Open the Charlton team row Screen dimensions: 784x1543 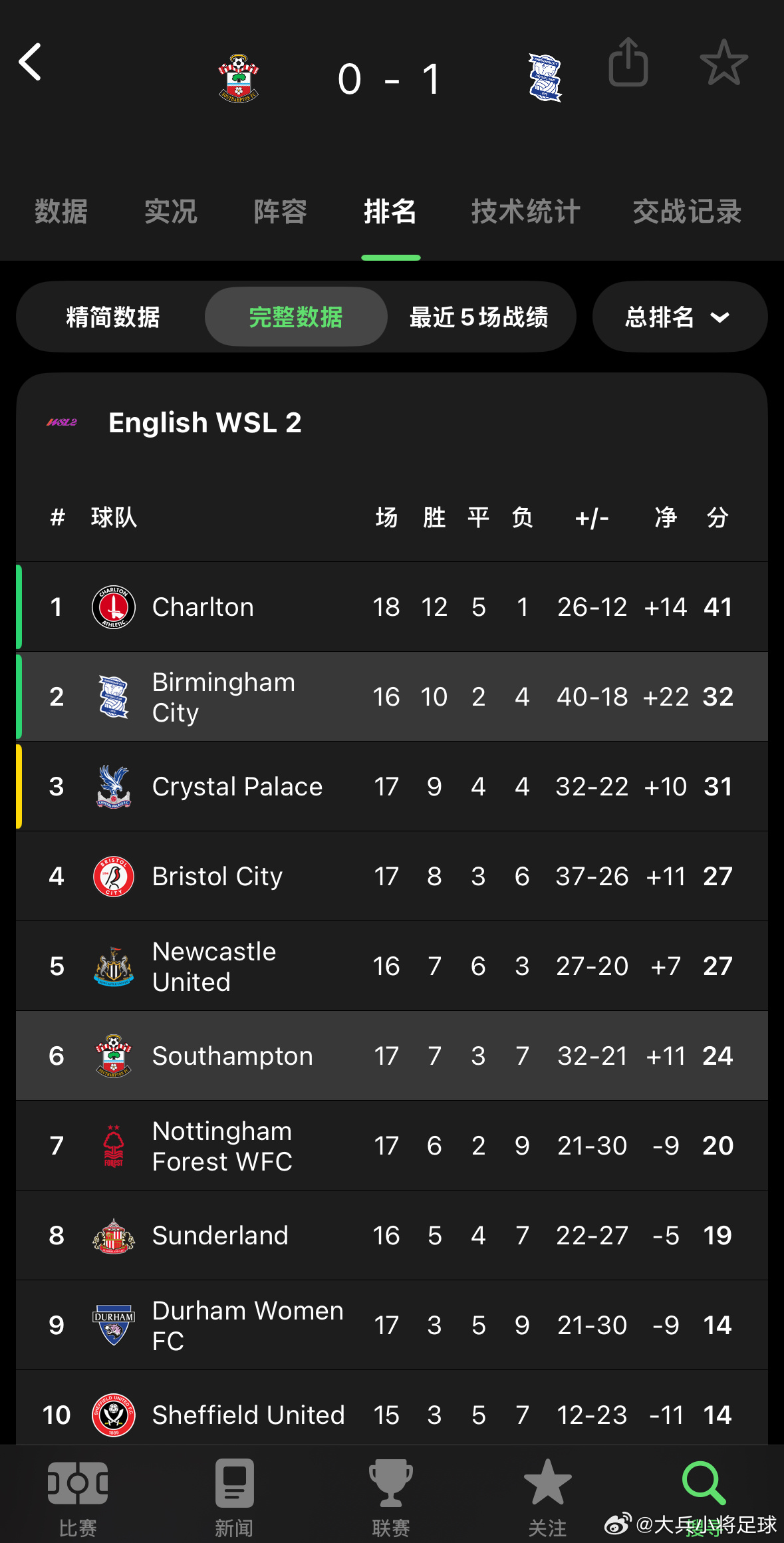391,607
